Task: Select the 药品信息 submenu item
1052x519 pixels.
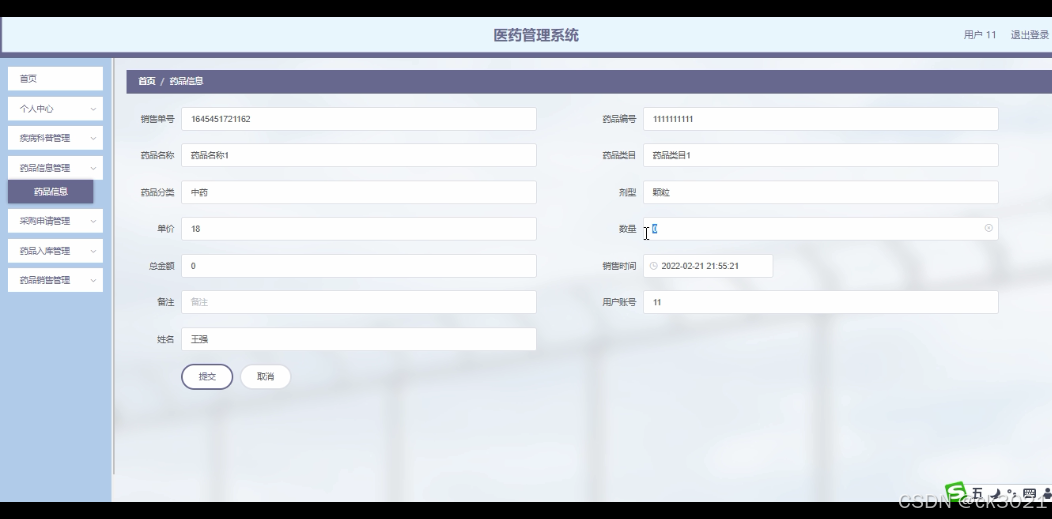Action: pyautogui.click(x=51, y=192)
